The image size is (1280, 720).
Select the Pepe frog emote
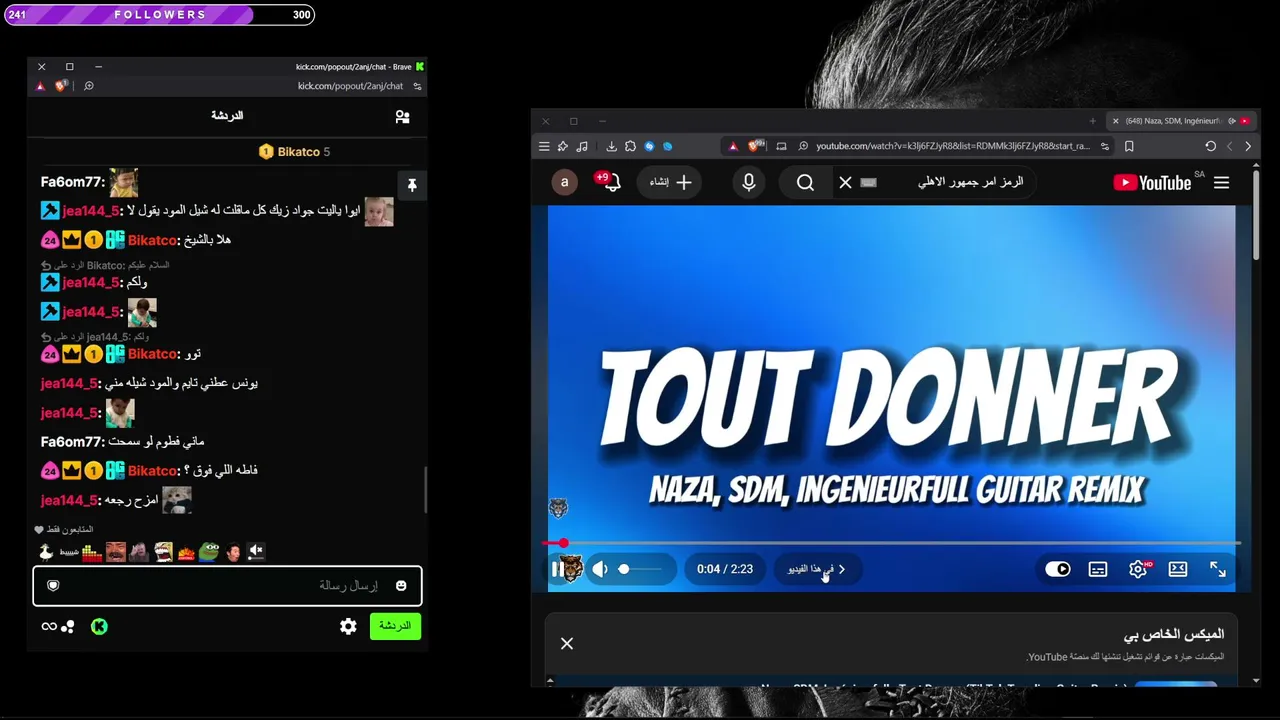(x=209, y=551)
